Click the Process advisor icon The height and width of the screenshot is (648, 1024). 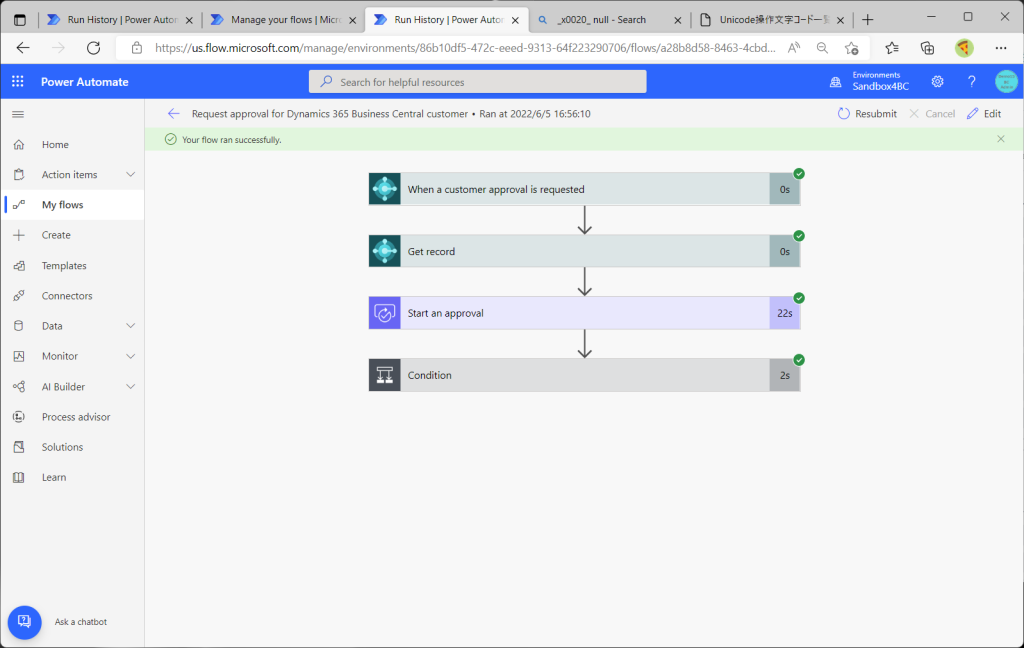point(19,417)
